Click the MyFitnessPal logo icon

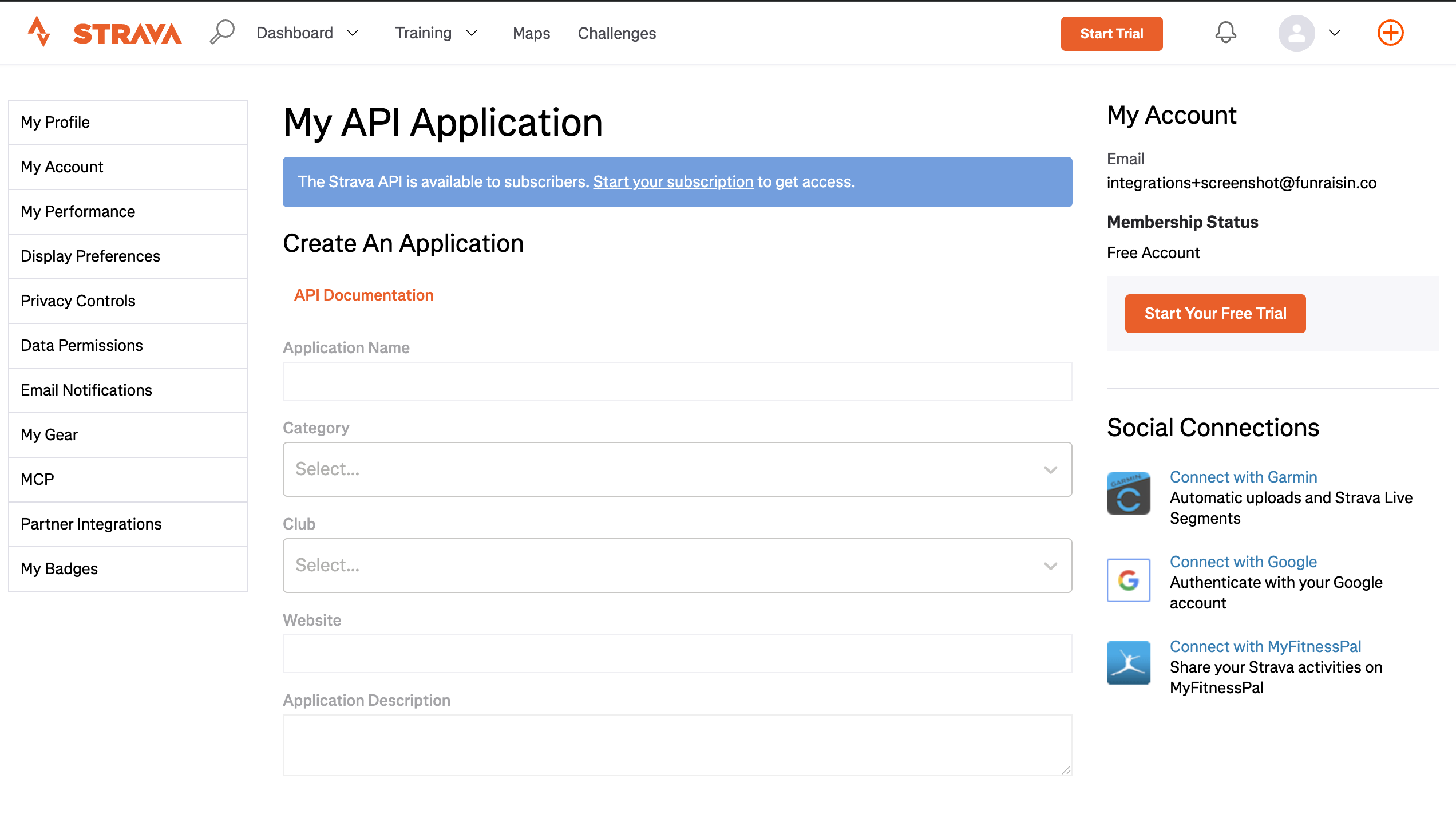1128,663
